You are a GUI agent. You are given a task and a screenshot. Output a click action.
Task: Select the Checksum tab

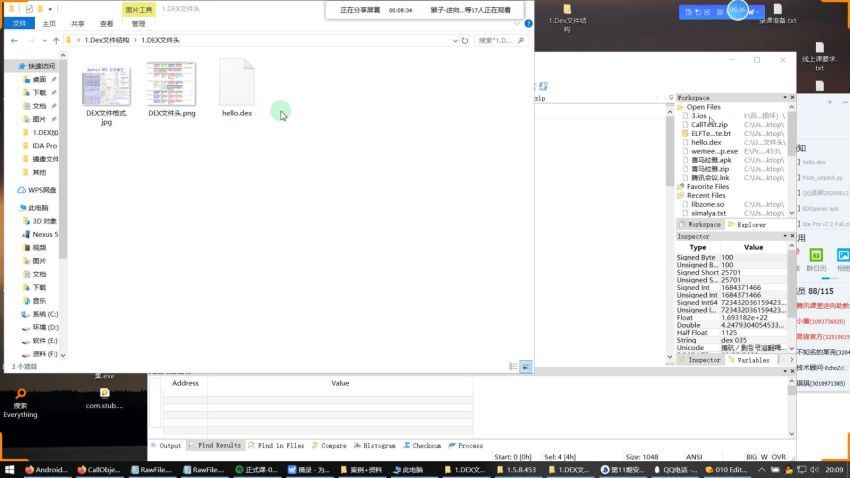pos(425,445)
